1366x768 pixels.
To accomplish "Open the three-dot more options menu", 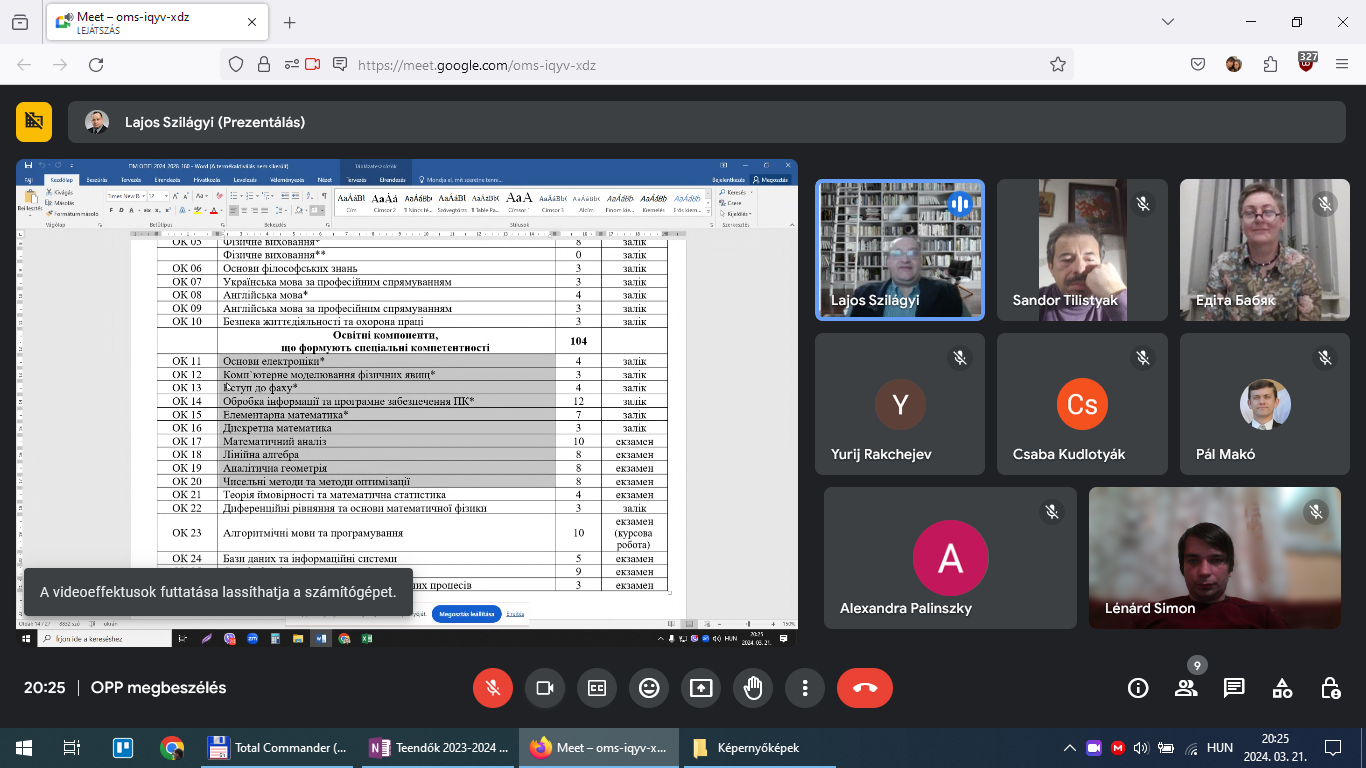I will coord(805,688).
